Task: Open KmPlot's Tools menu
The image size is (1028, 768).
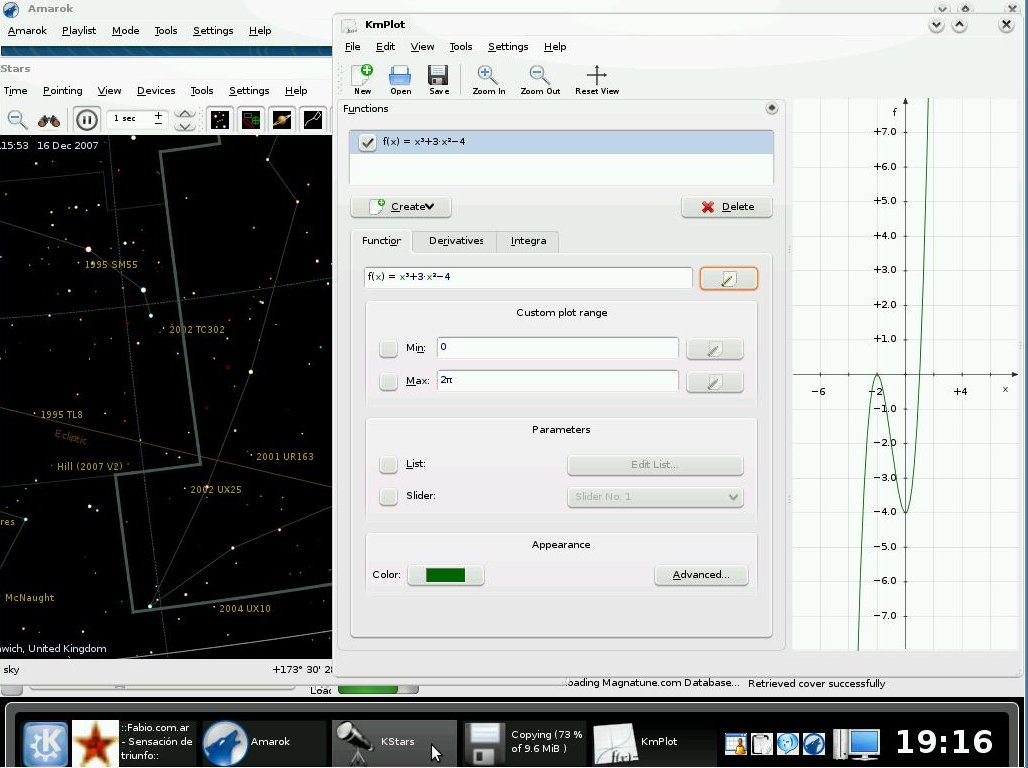Action: point(461,47)
